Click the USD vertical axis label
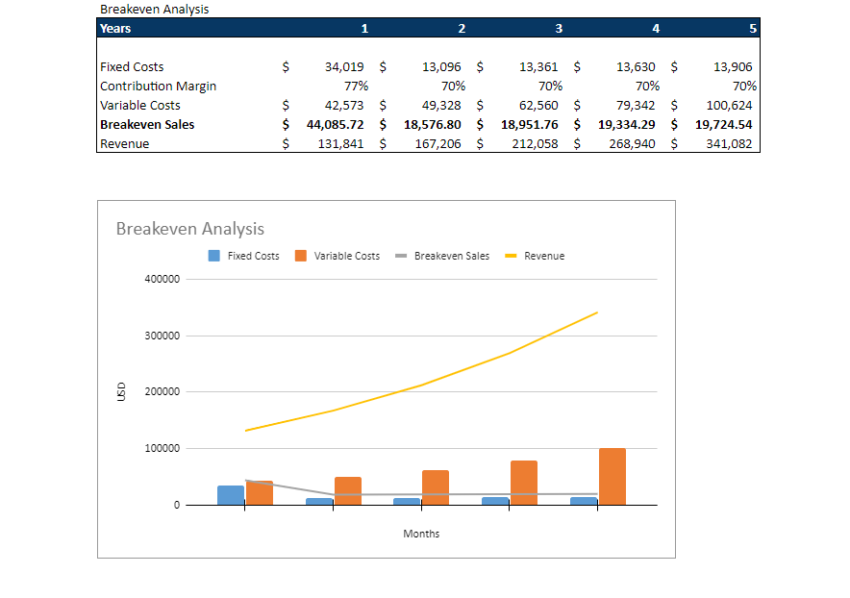 coord(122,390)
